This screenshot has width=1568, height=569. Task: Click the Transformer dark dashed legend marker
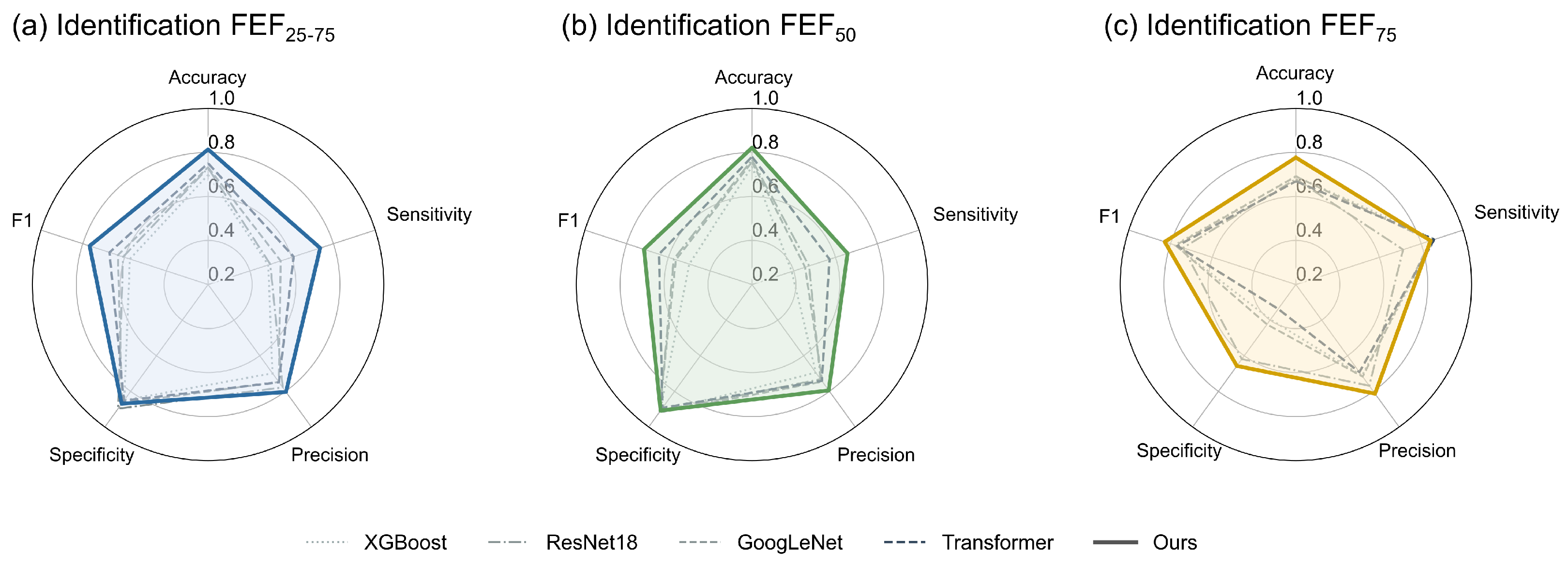[x=905, y=542]
